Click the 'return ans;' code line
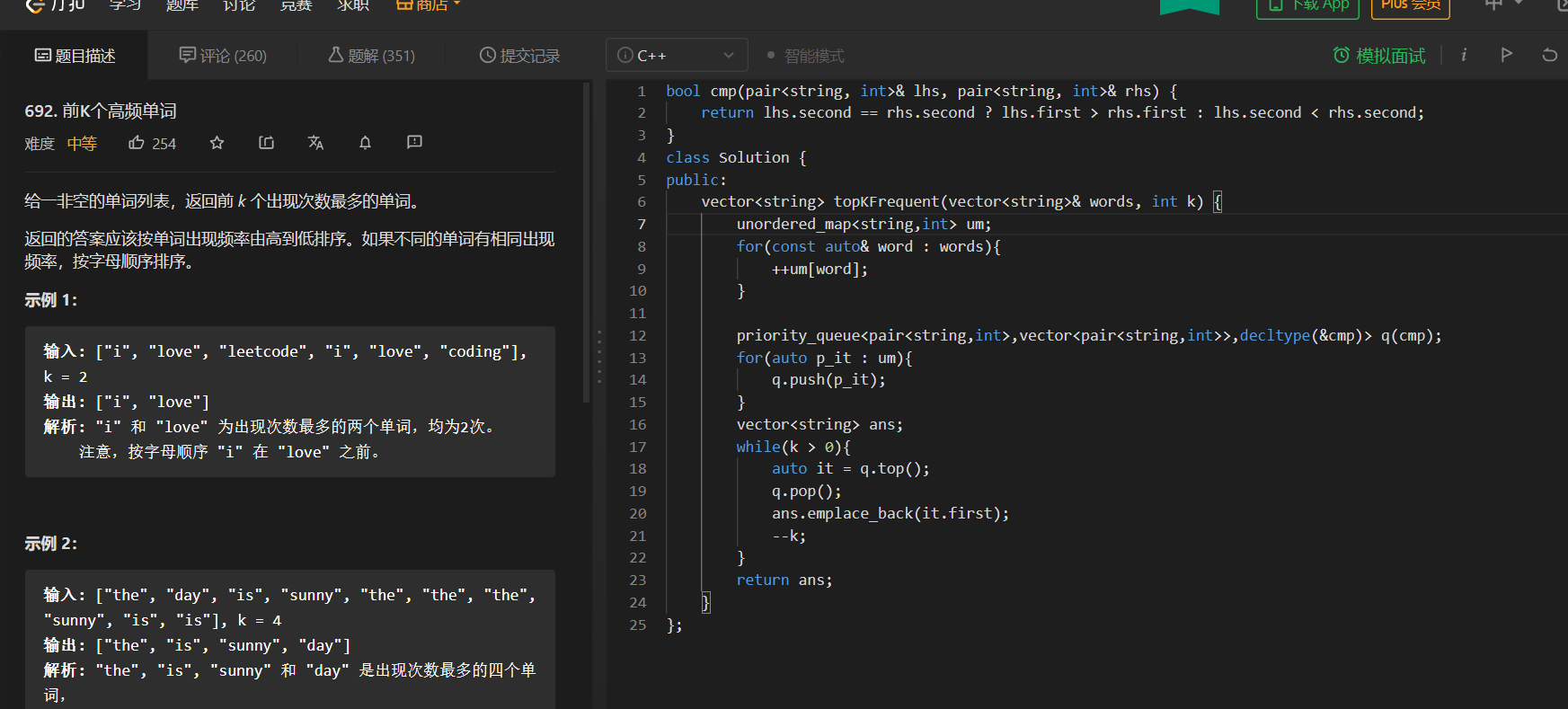 point(784,580)
